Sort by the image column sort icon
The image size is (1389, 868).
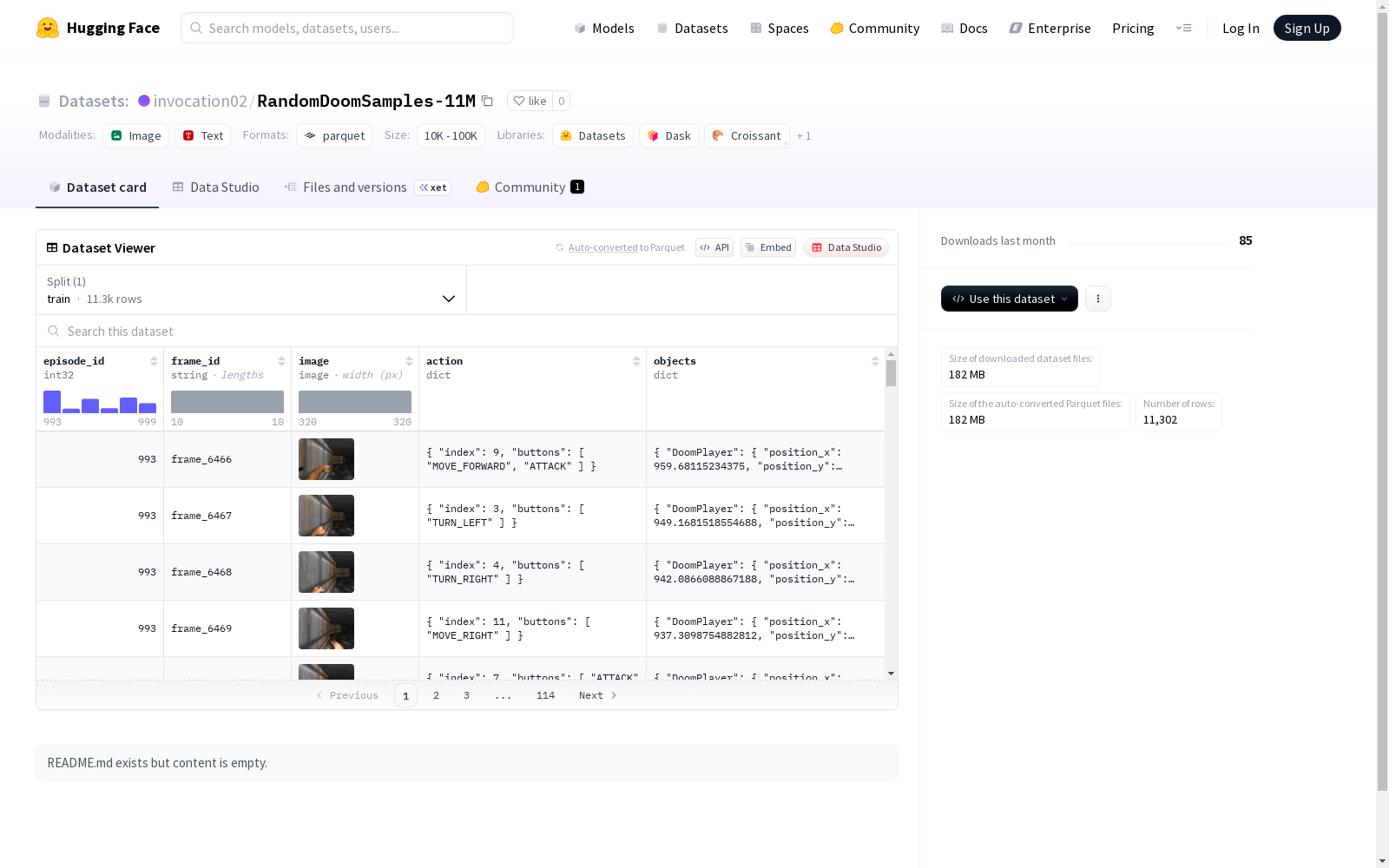409,361
